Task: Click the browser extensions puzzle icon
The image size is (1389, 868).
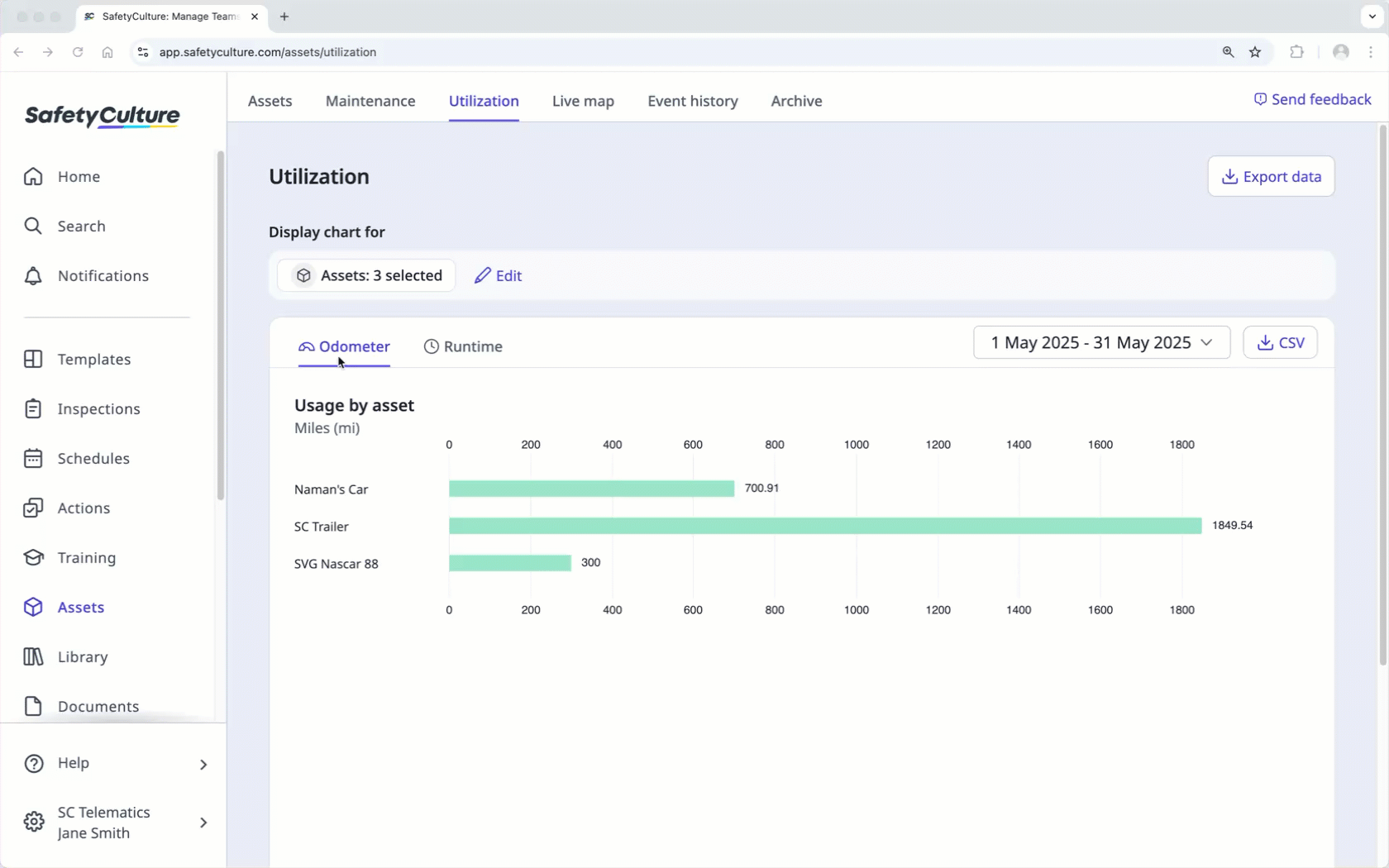Action: click(x=1296, y=52)
